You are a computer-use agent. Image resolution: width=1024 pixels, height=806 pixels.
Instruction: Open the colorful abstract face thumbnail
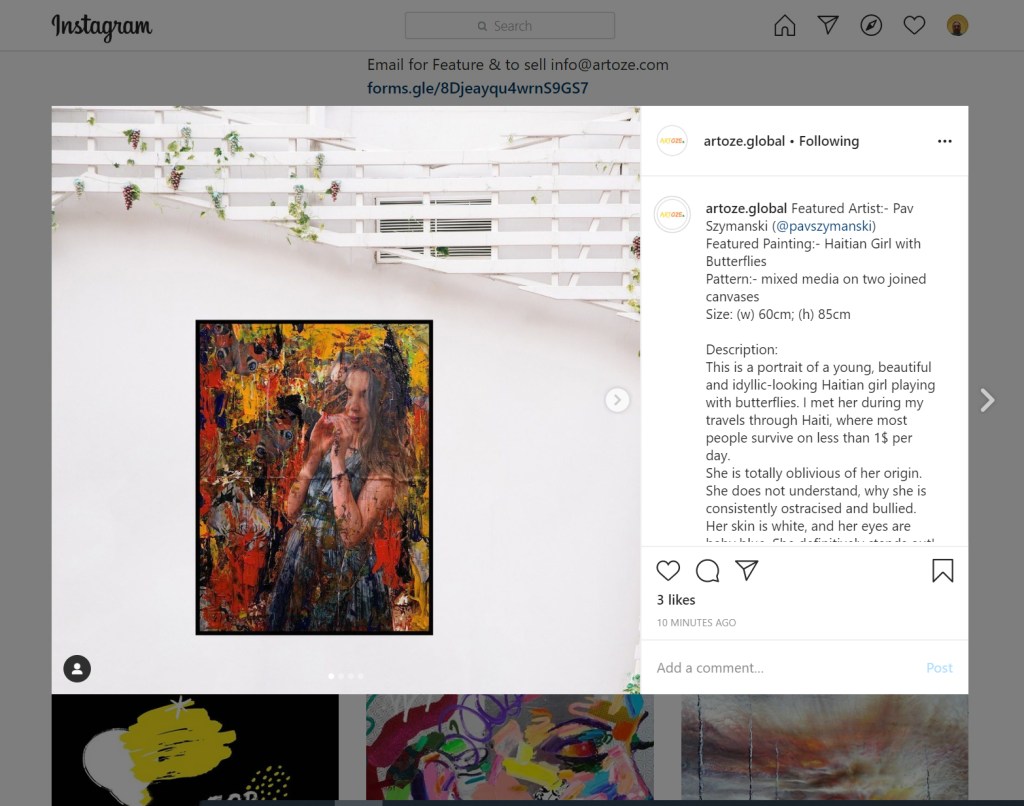pyautogui.click(x=510, y=748)
